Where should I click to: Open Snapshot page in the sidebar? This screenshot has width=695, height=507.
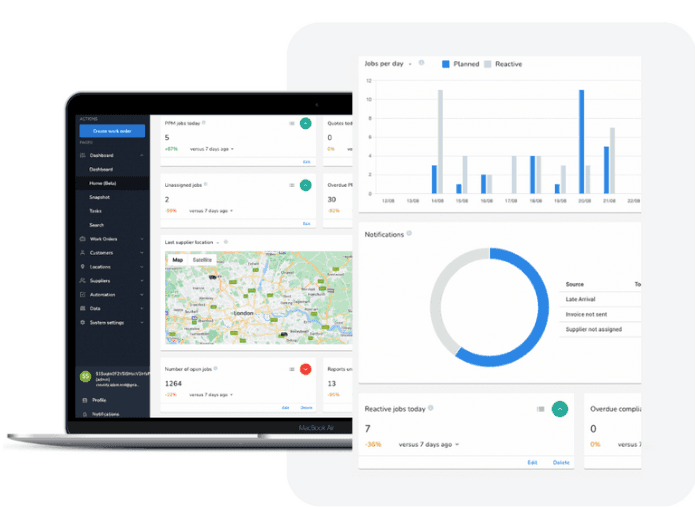pyautogui.click(x=99, y=197)
